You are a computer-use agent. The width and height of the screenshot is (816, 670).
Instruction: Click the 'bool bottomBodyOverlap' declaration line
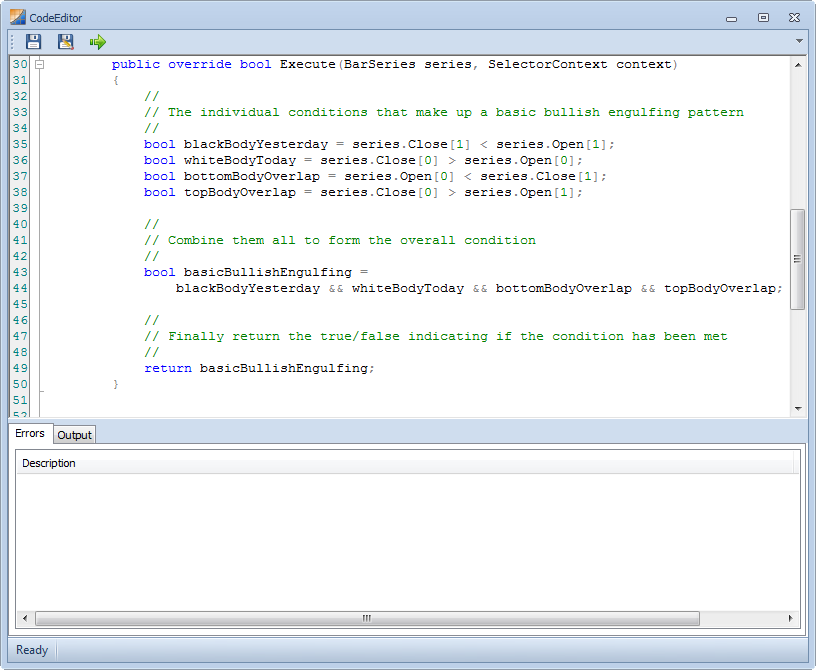pos(375,176)
